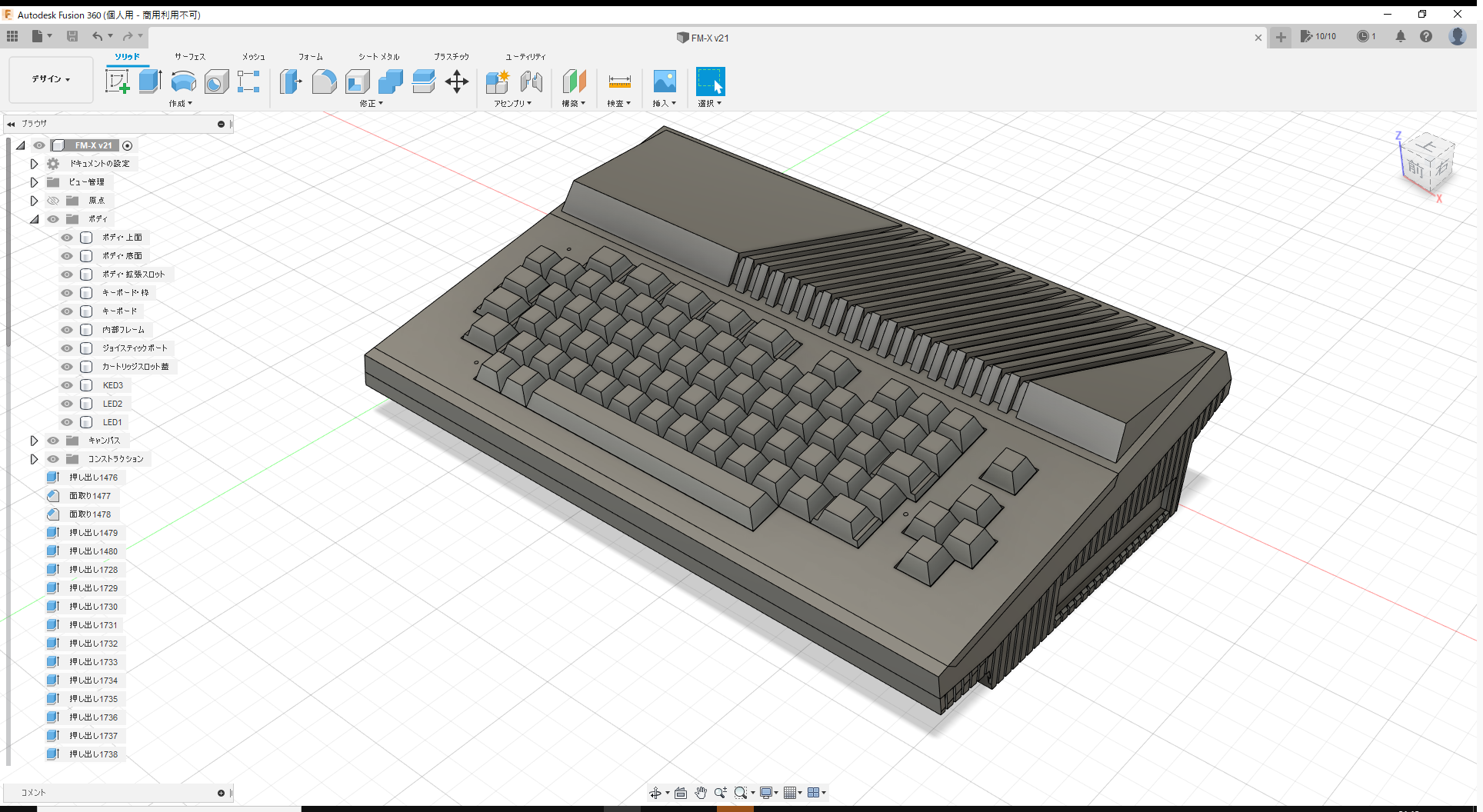Screen dimensions: 1483x812
Task: Expand the ビュー管理 tree node
Action: (x=34, y=181)
